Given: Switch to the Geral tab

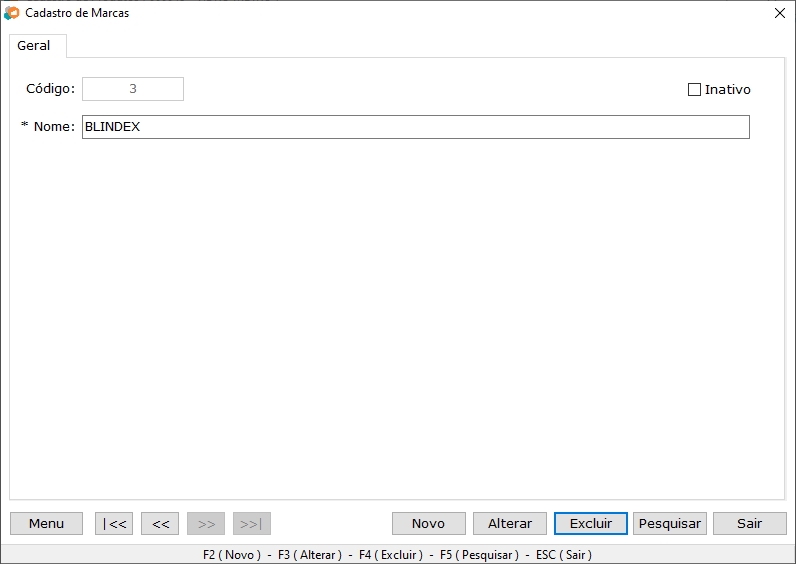Looking at the screenshot, I should pyautogui.click(x=34, y=46).
